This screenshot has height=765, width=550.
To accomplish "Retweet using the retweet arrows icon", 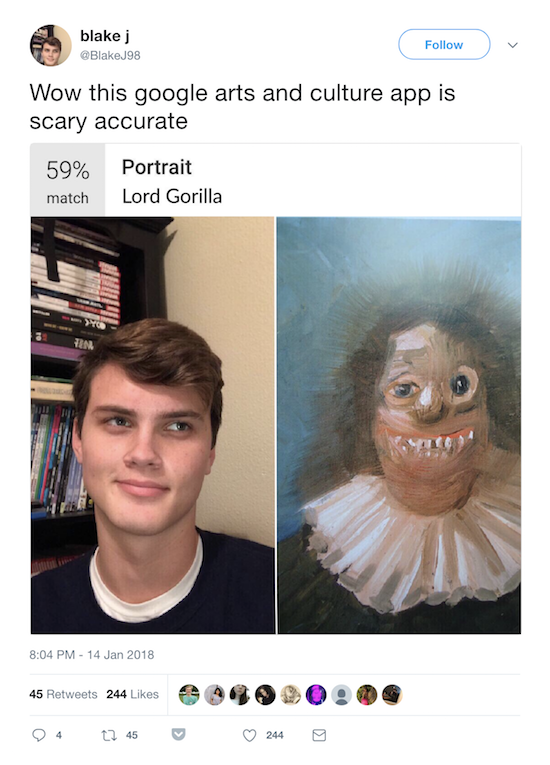I will click(x=108, y=735).
